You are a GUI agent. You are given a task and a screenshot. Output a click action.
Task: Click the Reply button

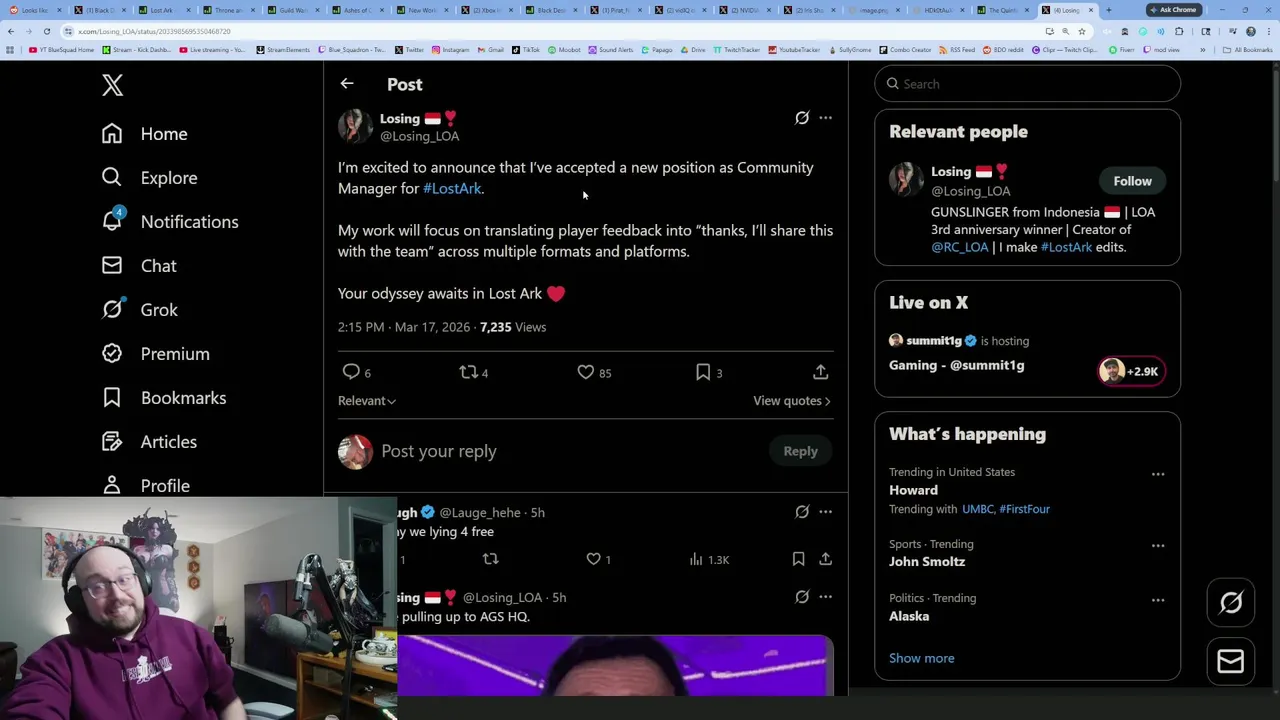[x=800, y=451]
